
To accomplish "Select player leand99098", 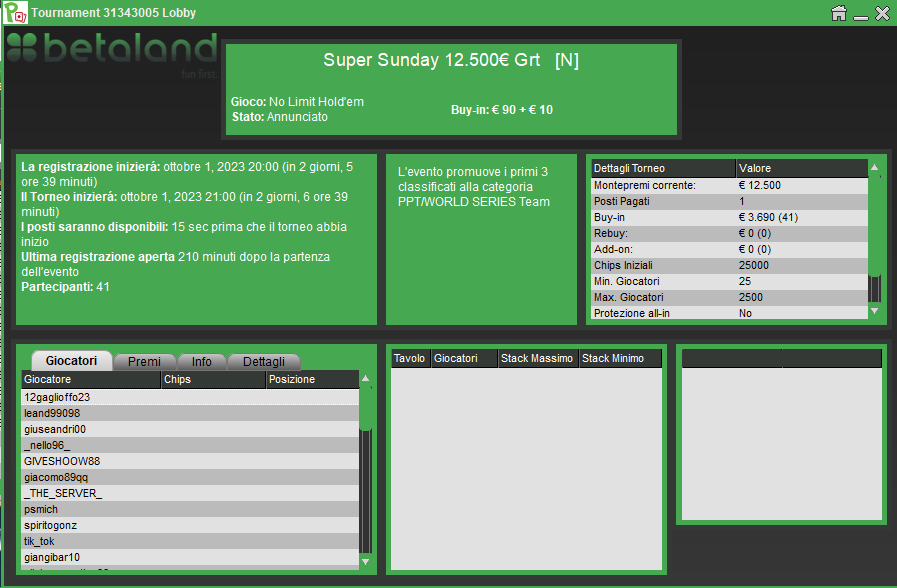I will [x=190, y=413].
